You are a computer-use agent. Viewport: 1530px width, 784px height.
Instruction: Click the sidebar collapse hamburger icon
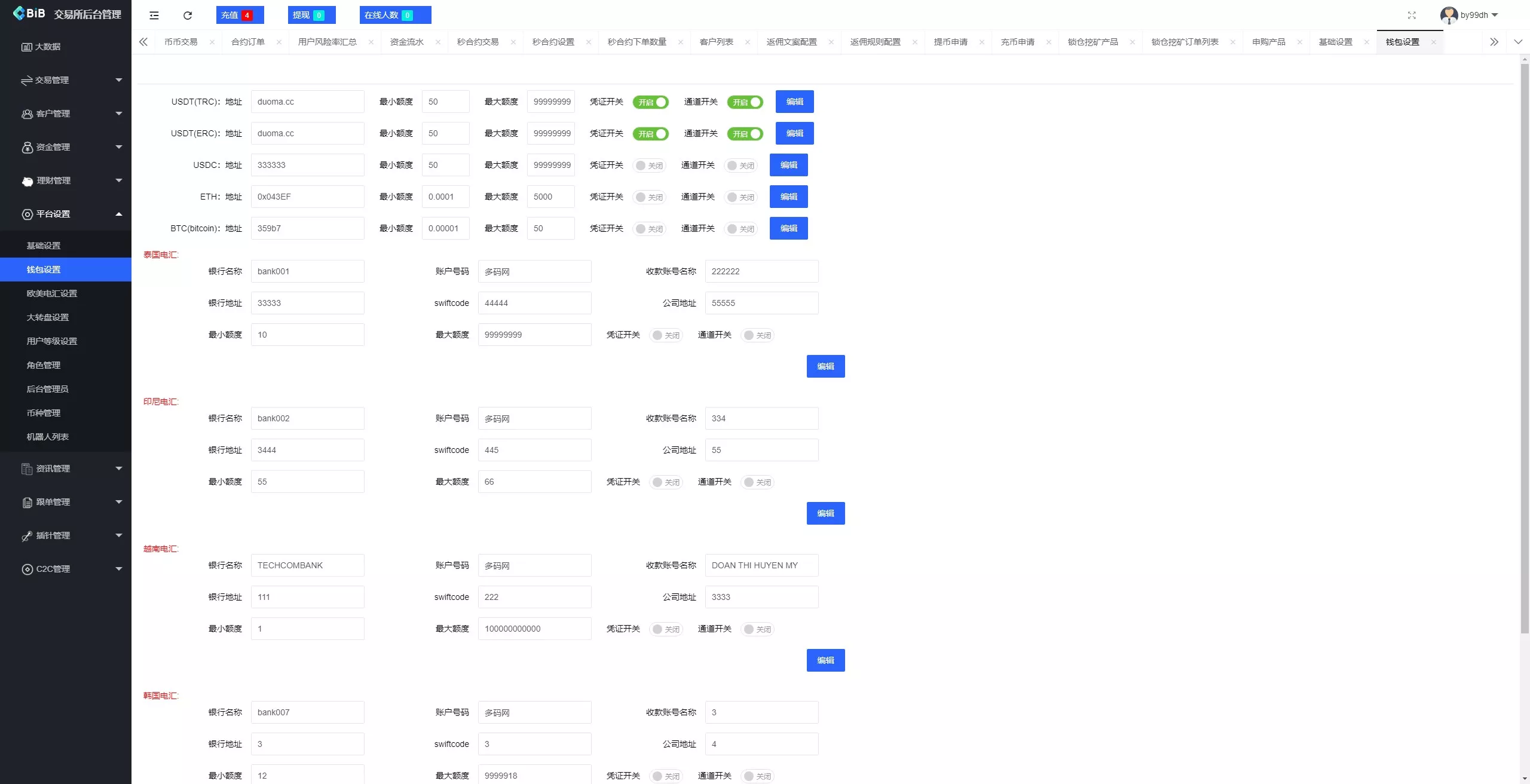[154, 16]
